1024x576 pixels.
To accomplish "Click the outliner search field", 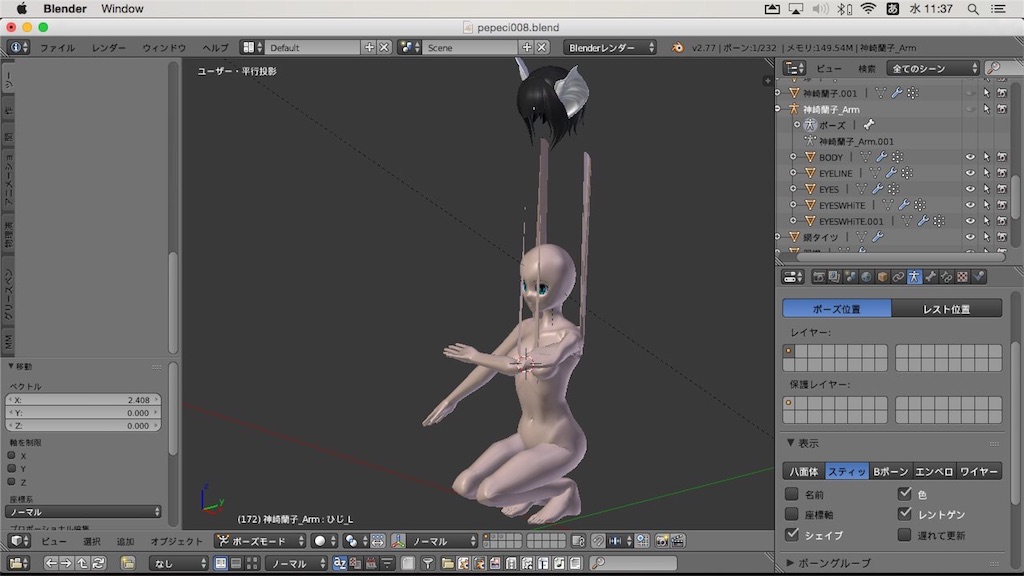I will coord(1004,69).
